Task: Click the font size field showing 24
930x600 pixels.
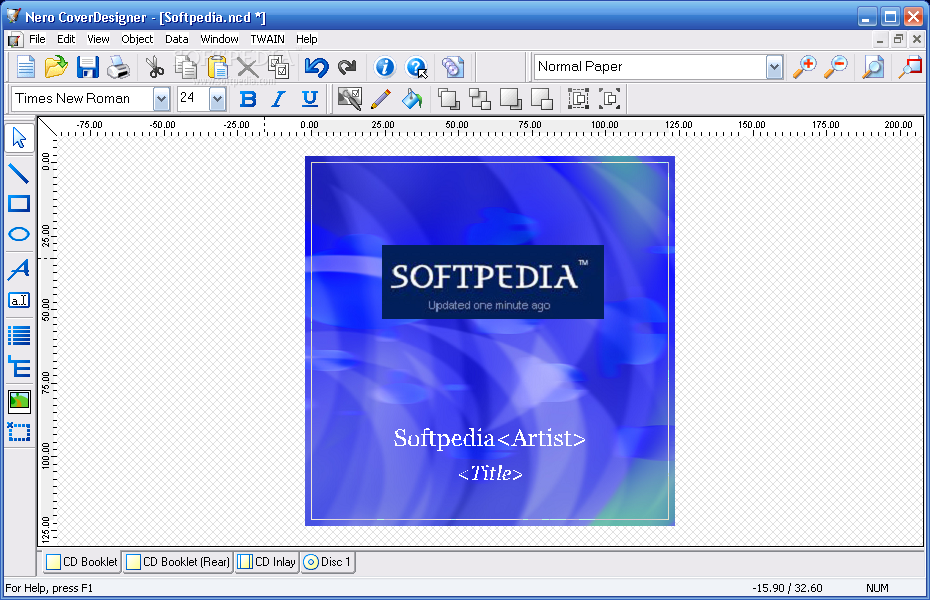Action: [194, 98]
